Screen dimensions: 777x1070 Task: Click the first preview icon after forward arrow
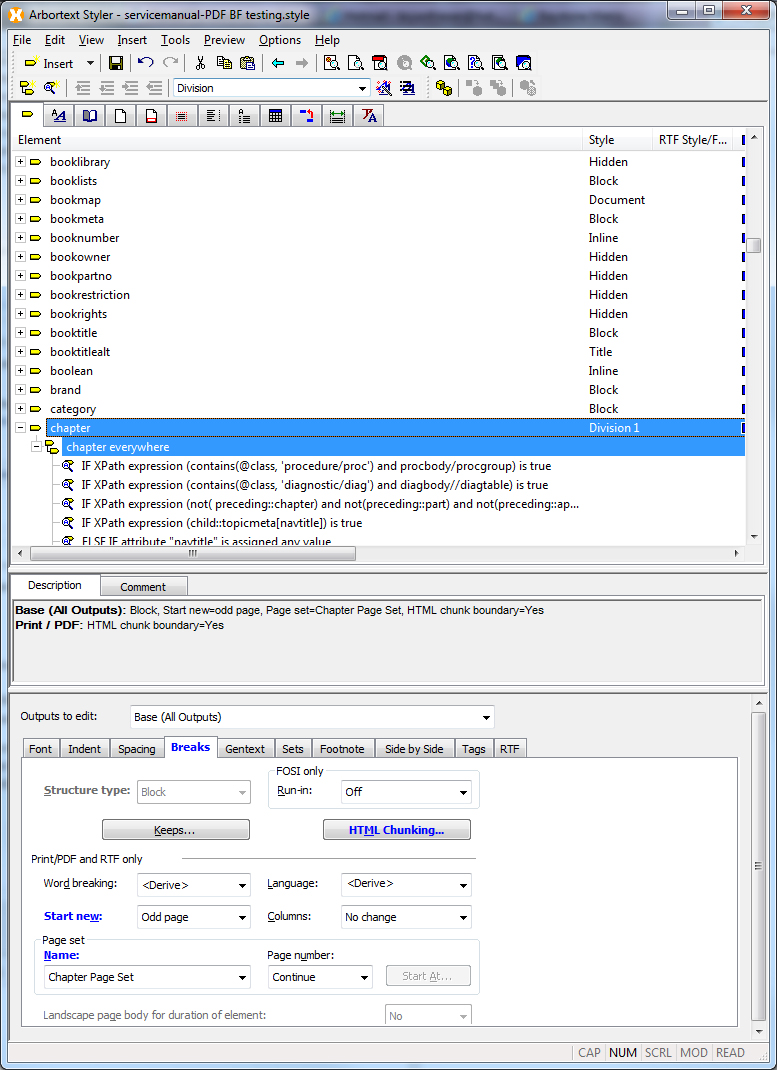coord(332,63)
